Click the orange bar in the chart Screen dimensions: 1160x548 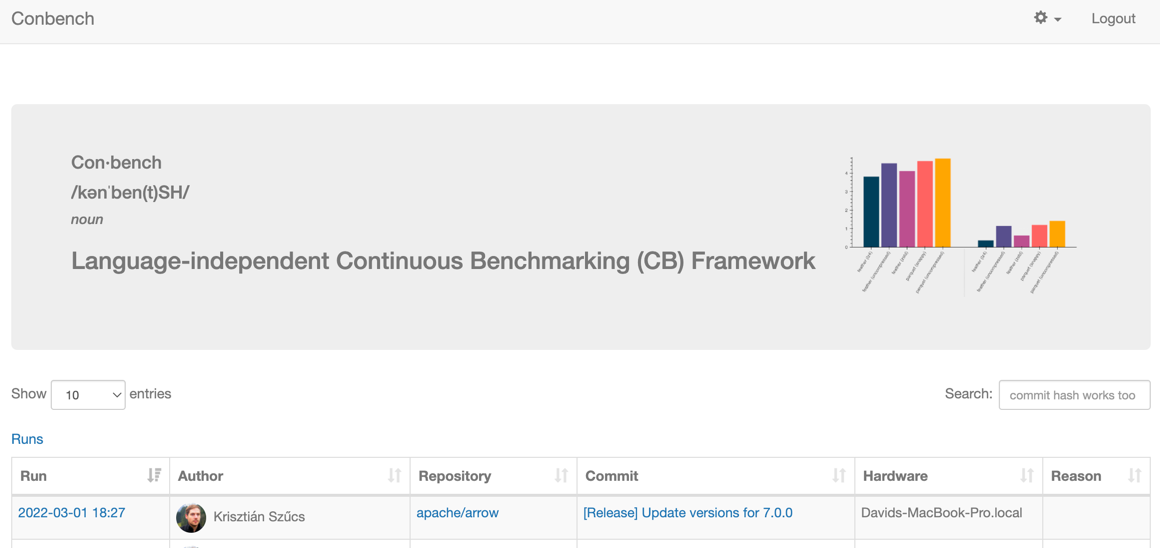pos(942,202)
